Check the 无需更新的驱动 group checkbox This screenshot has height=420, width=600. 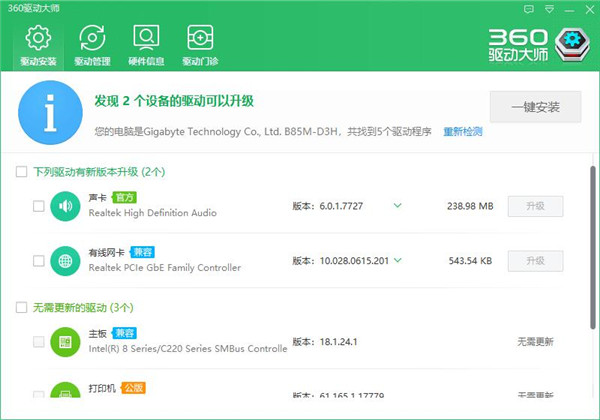tap(21, 307)
